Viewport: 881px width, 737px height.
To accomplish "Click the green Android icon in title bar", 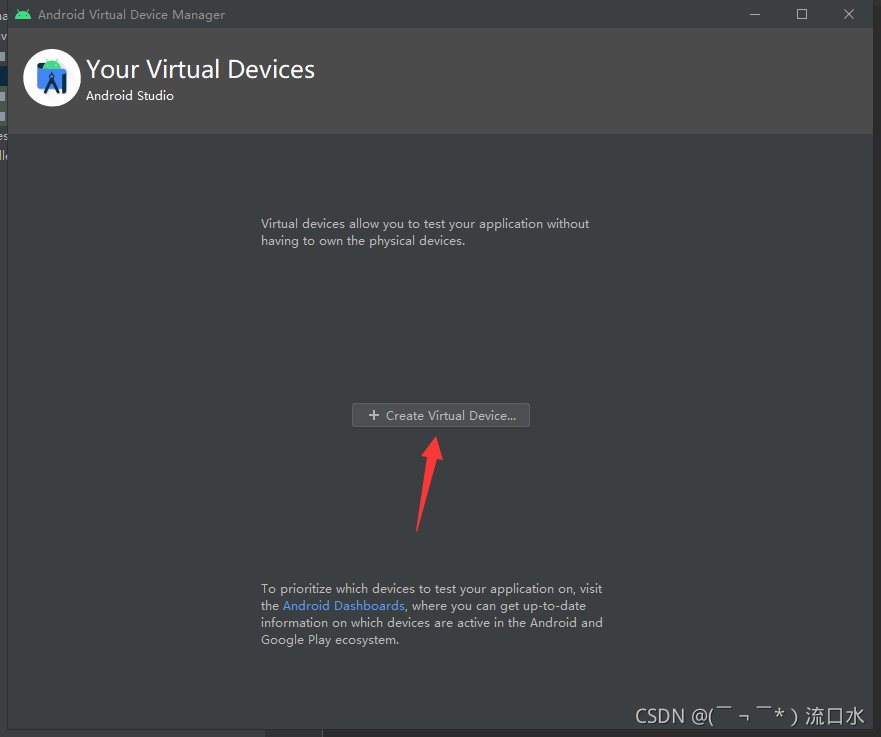I will (x=23, y=14).
